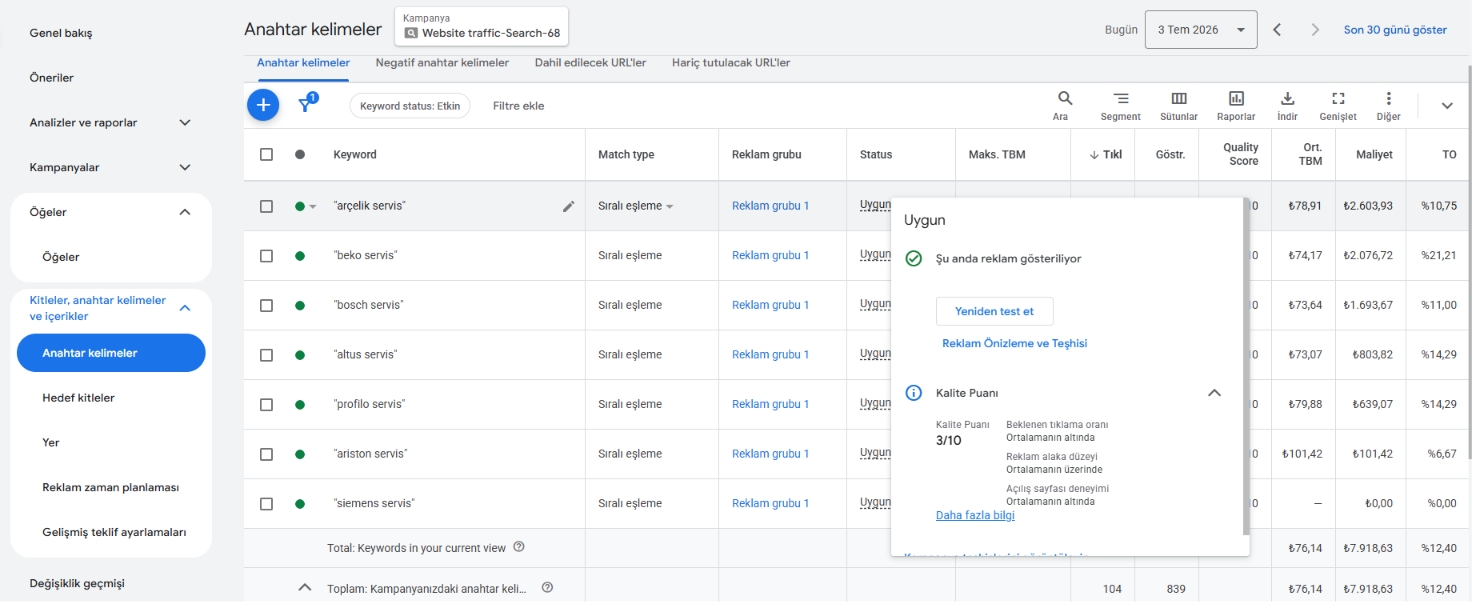Edit the "arçelik servis" keyword pencil icon
This screenshot has width=1472, height=602.
pos(569,206)
